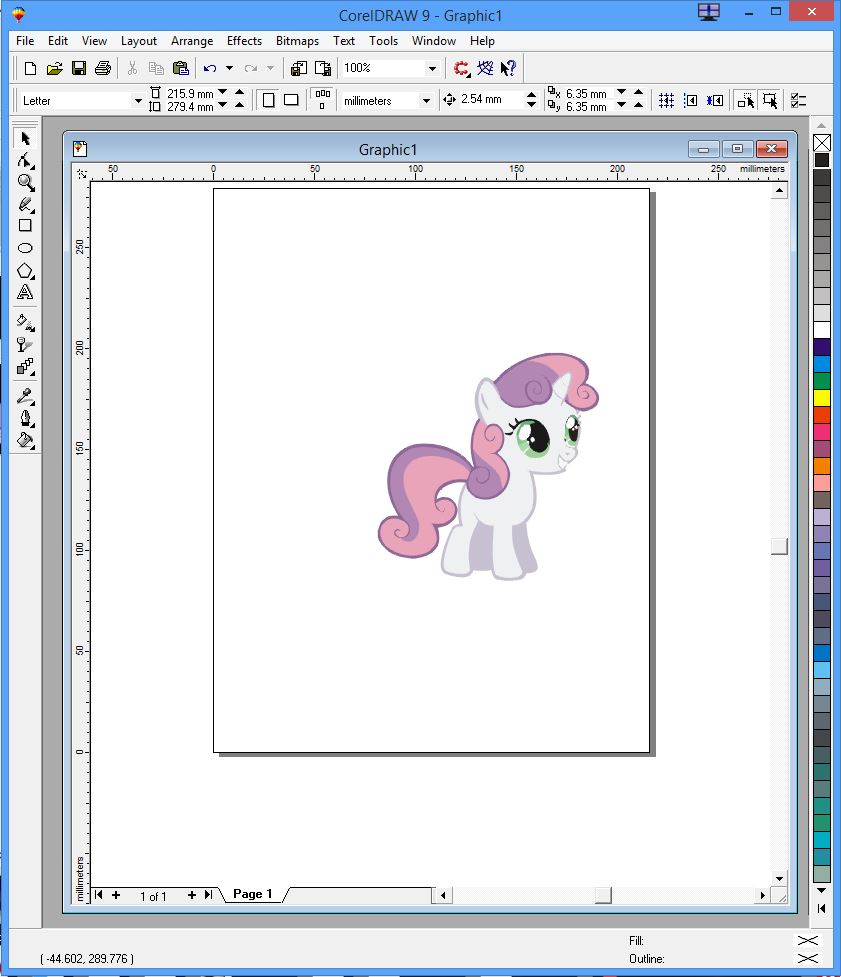Image resolution: width=841 pixels, height=977 pixels.
Task: Click the Import icon on the toolbar
Action: point(298,68)
